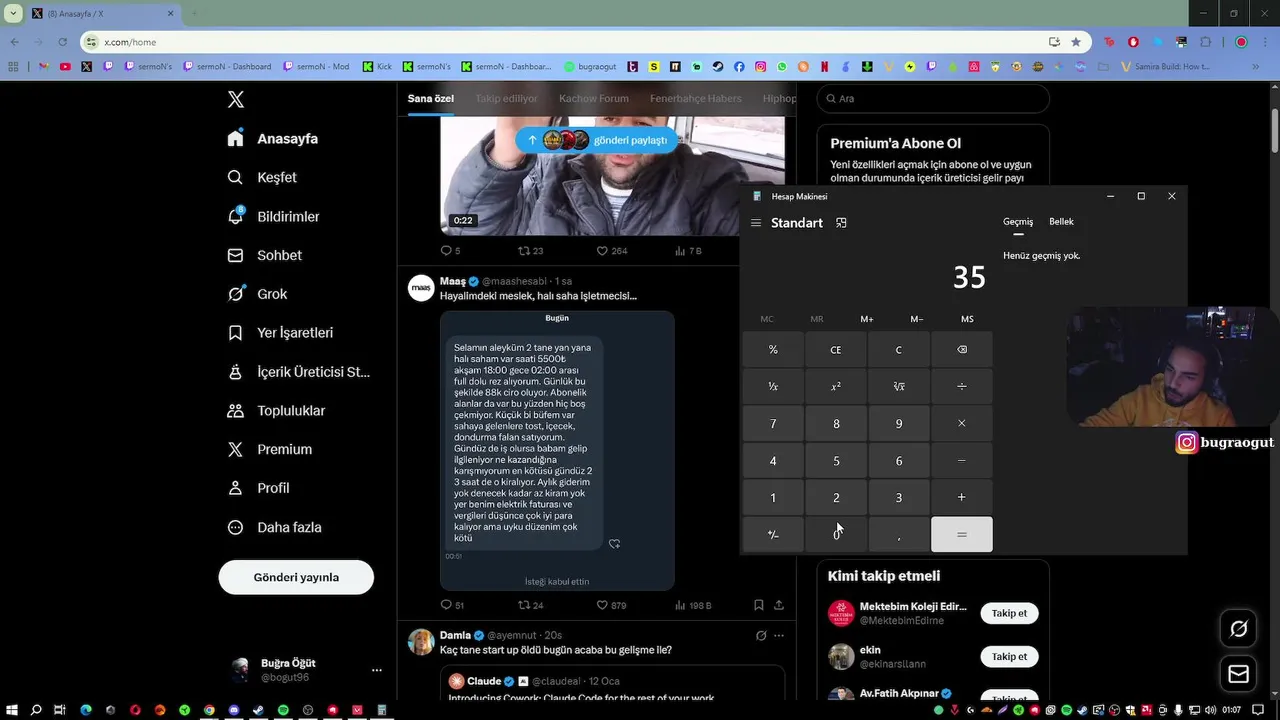This screenshot has width=1280, height=720.
Task: Open account menu dots next to Buğra Öğüt
Action: tap(377, 670)
